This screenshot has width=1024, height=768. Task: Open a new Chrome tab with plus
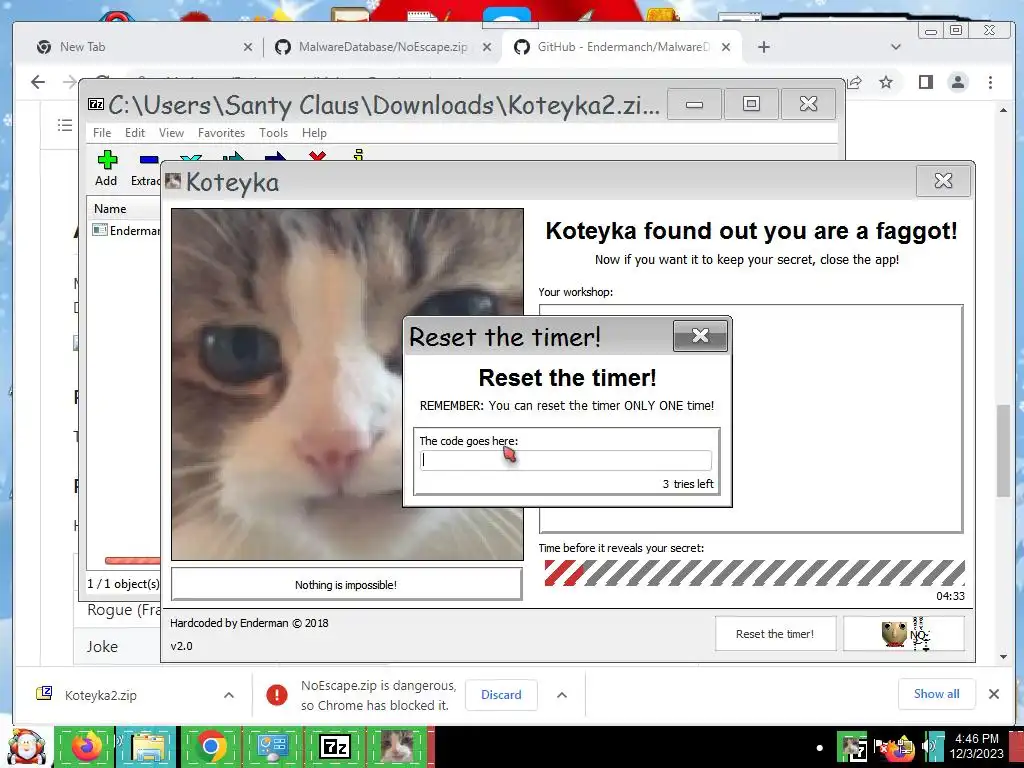(x=763, y=47)
